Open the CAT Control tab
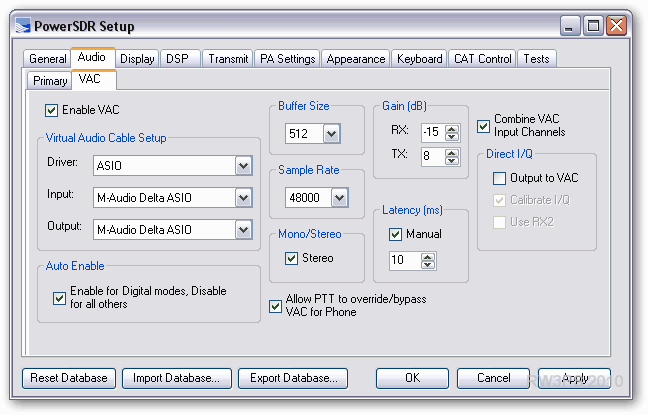The image size is (648, 415). (x=482, y=59)
